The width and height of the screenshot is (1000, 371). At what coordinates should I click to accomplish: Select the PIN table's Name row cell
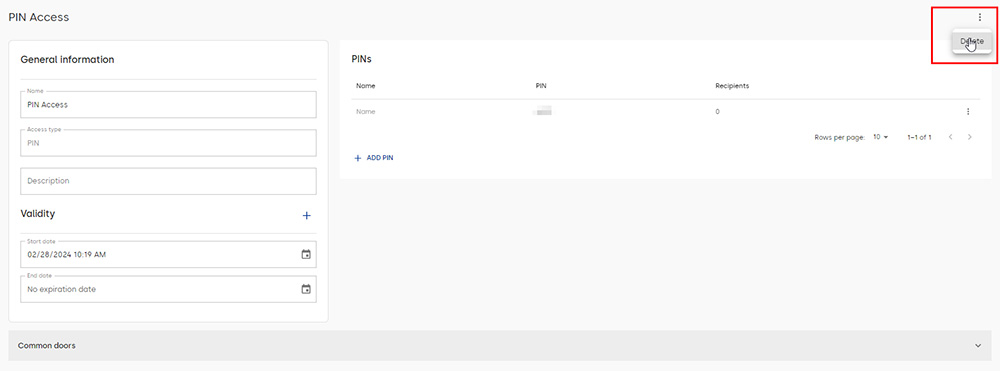365,112
